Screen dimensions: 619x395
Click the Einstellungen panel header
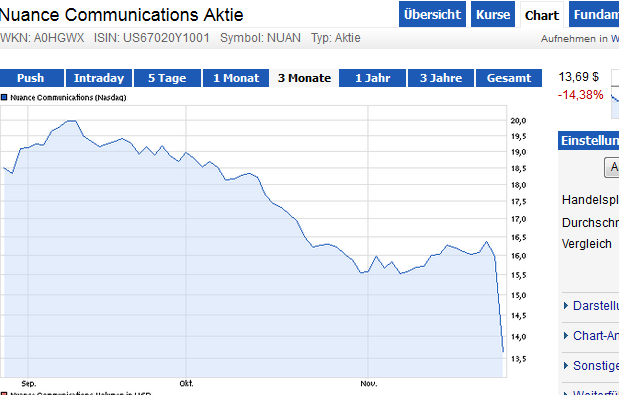(x=589, y=141)
